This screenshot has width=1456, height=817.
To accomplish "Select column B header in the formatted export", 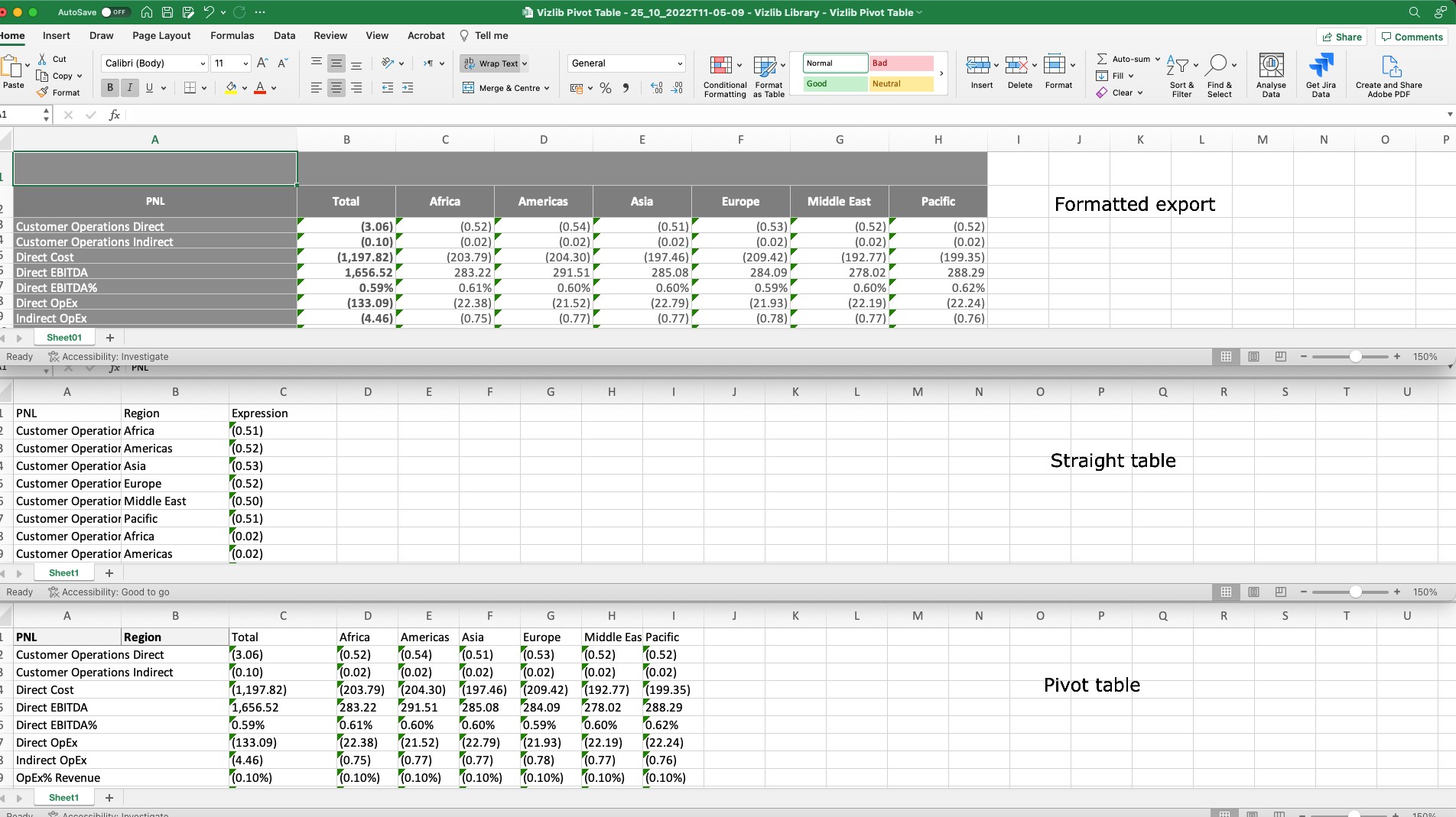I will (x=346, y=140).
